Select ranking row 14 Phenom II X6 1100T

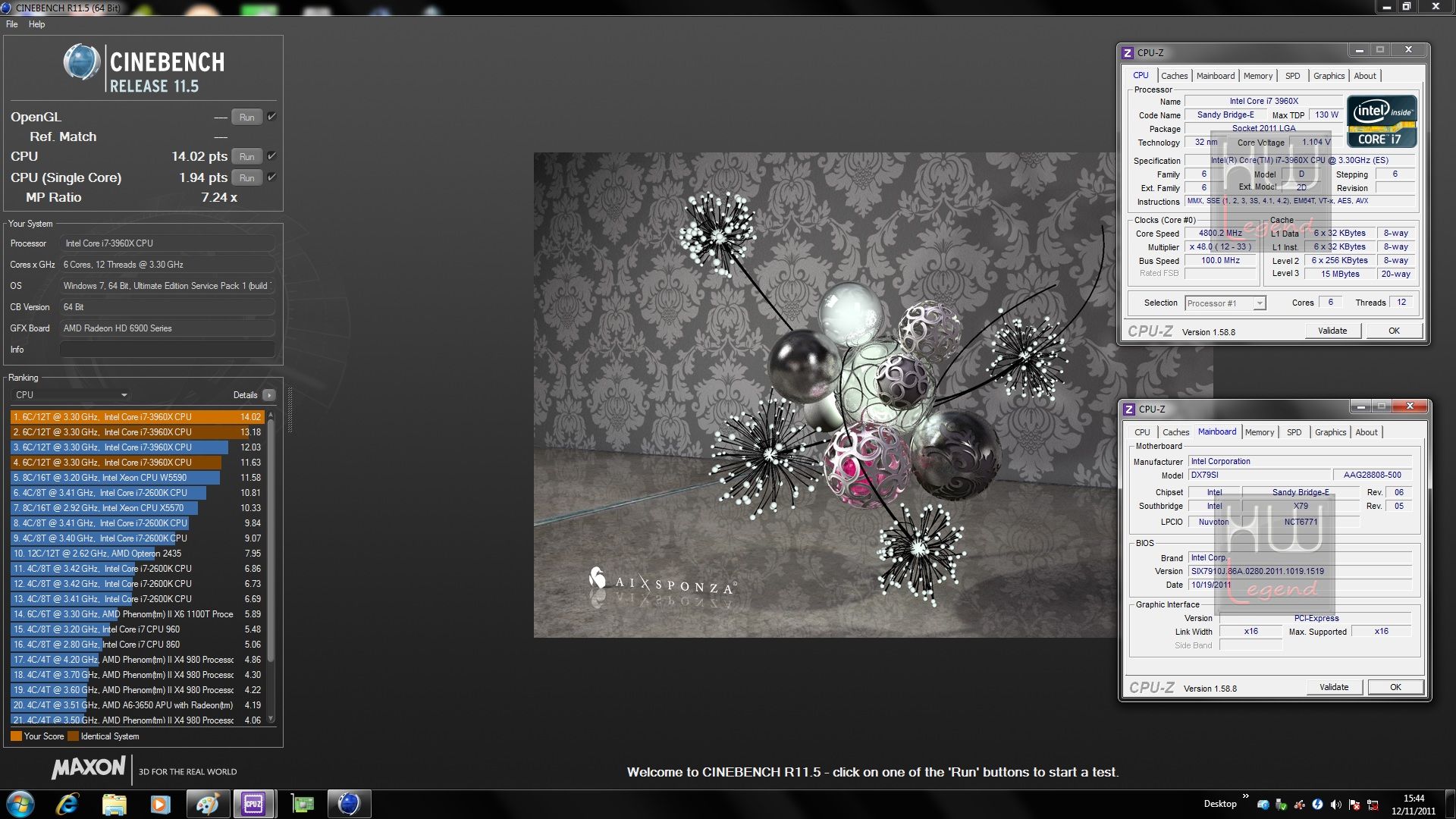(137, 614)
